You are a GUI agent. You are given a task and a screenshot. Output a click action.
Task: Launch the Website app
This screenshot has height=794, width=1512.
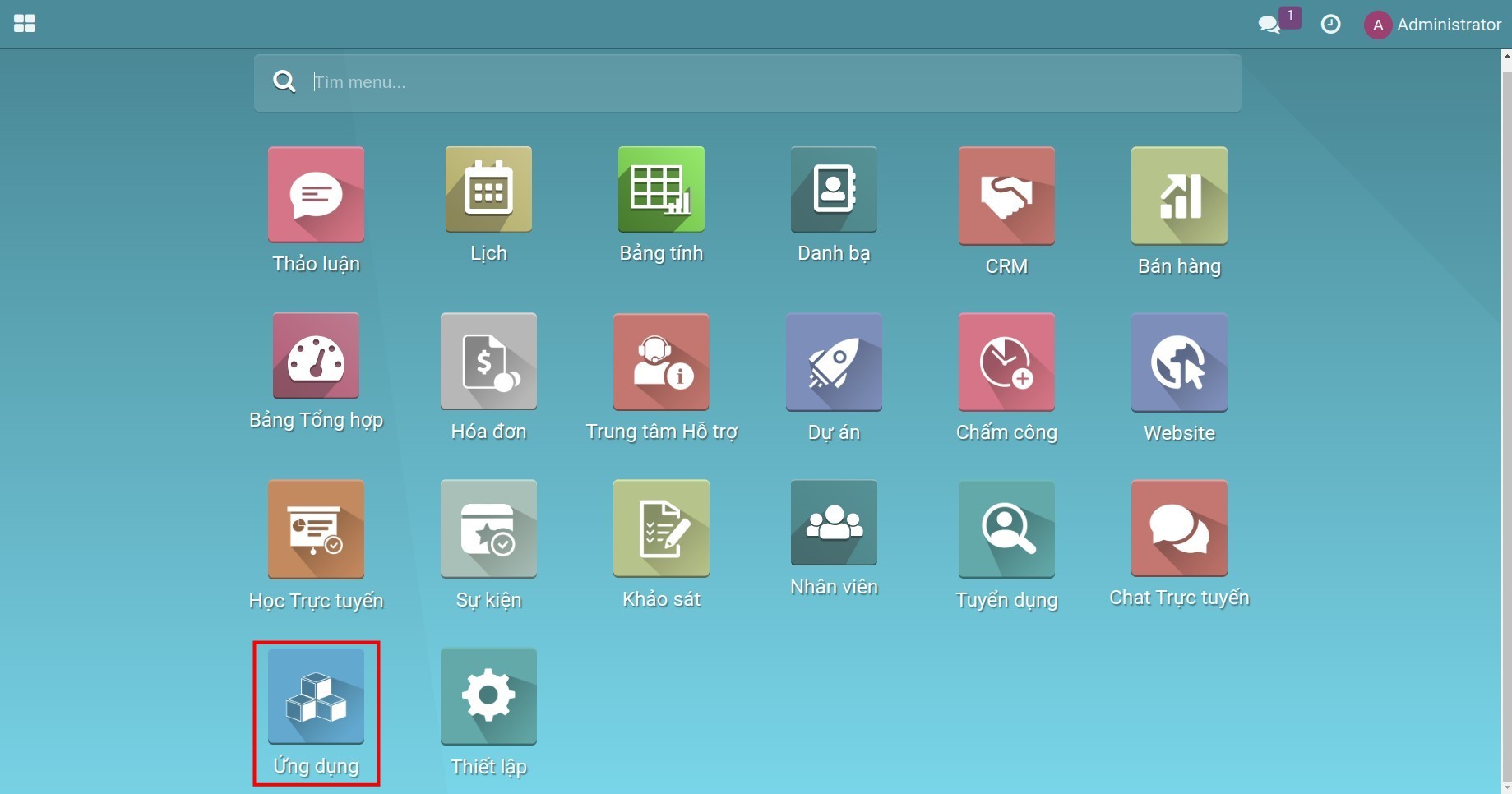(1179, 362)
